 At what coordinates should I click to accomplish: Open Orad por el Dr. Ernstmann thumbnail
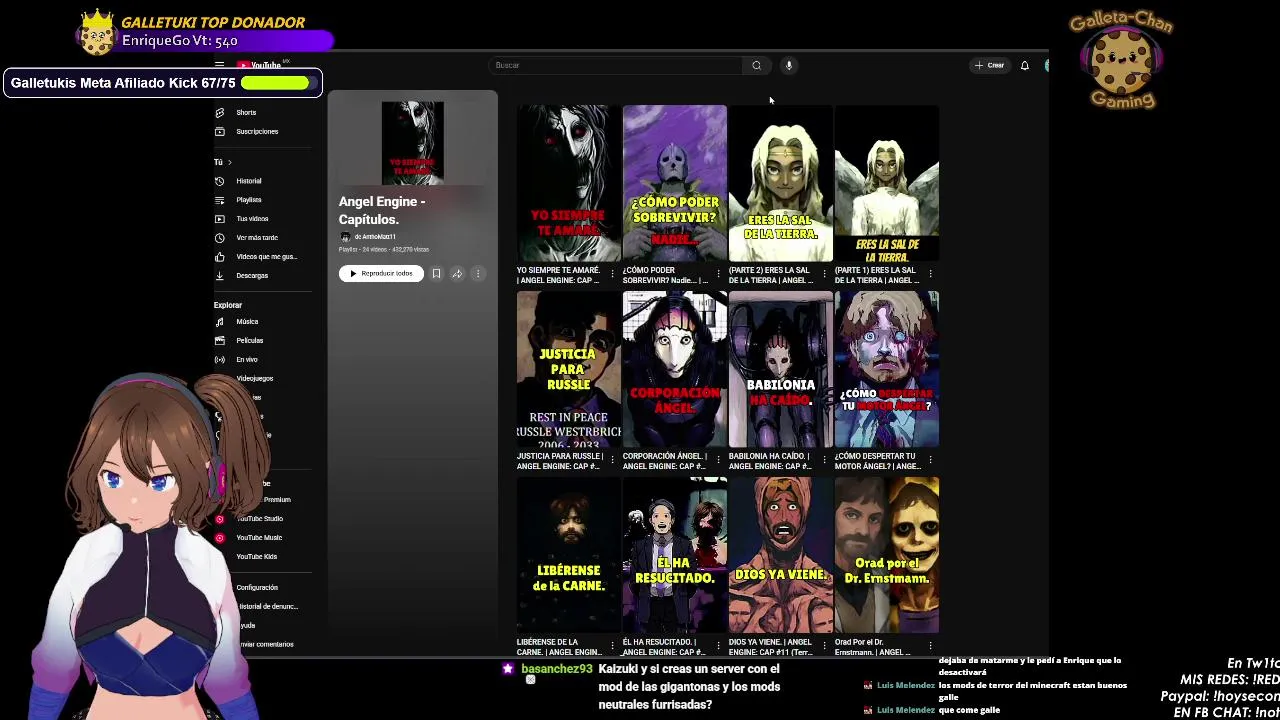tap(887, 555)
